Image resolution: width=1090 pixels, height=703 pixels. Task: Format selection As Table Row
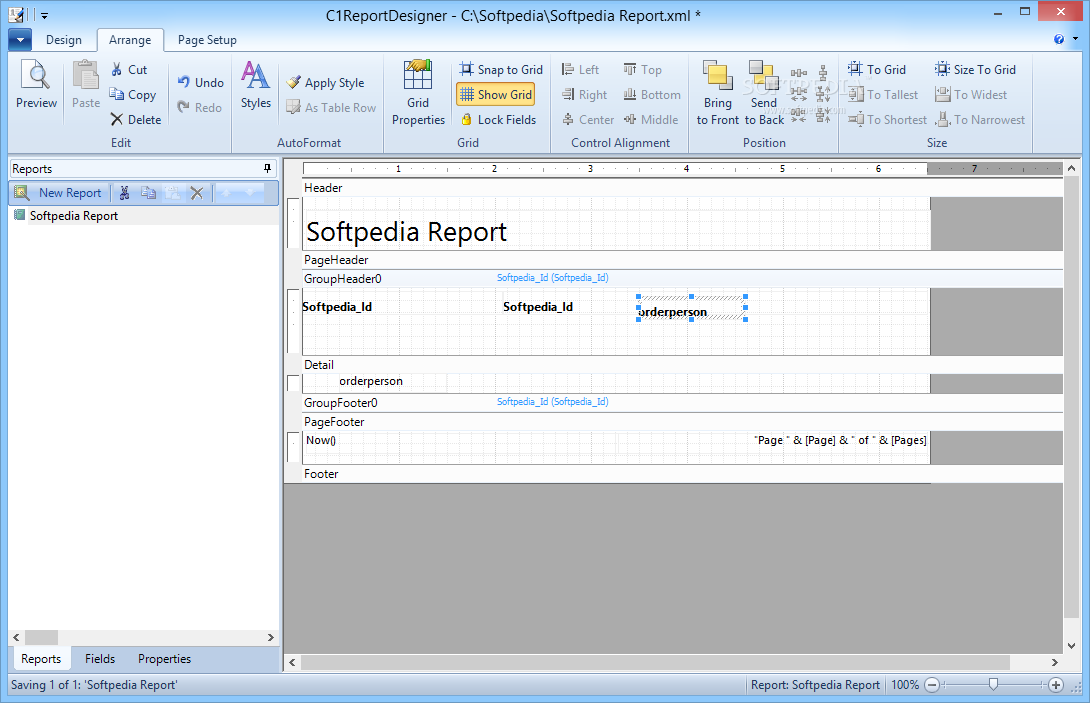332,107
